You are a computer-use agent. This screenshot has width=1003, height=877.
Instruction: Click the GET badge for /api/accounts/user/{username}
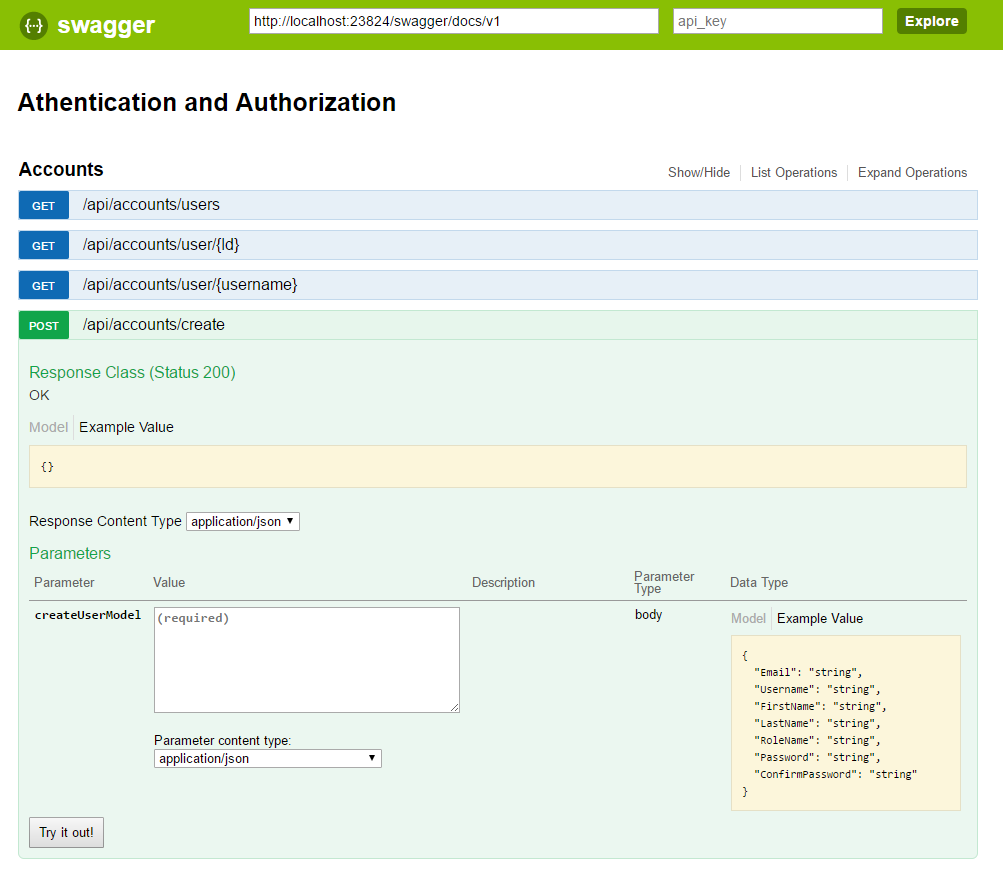43,284
